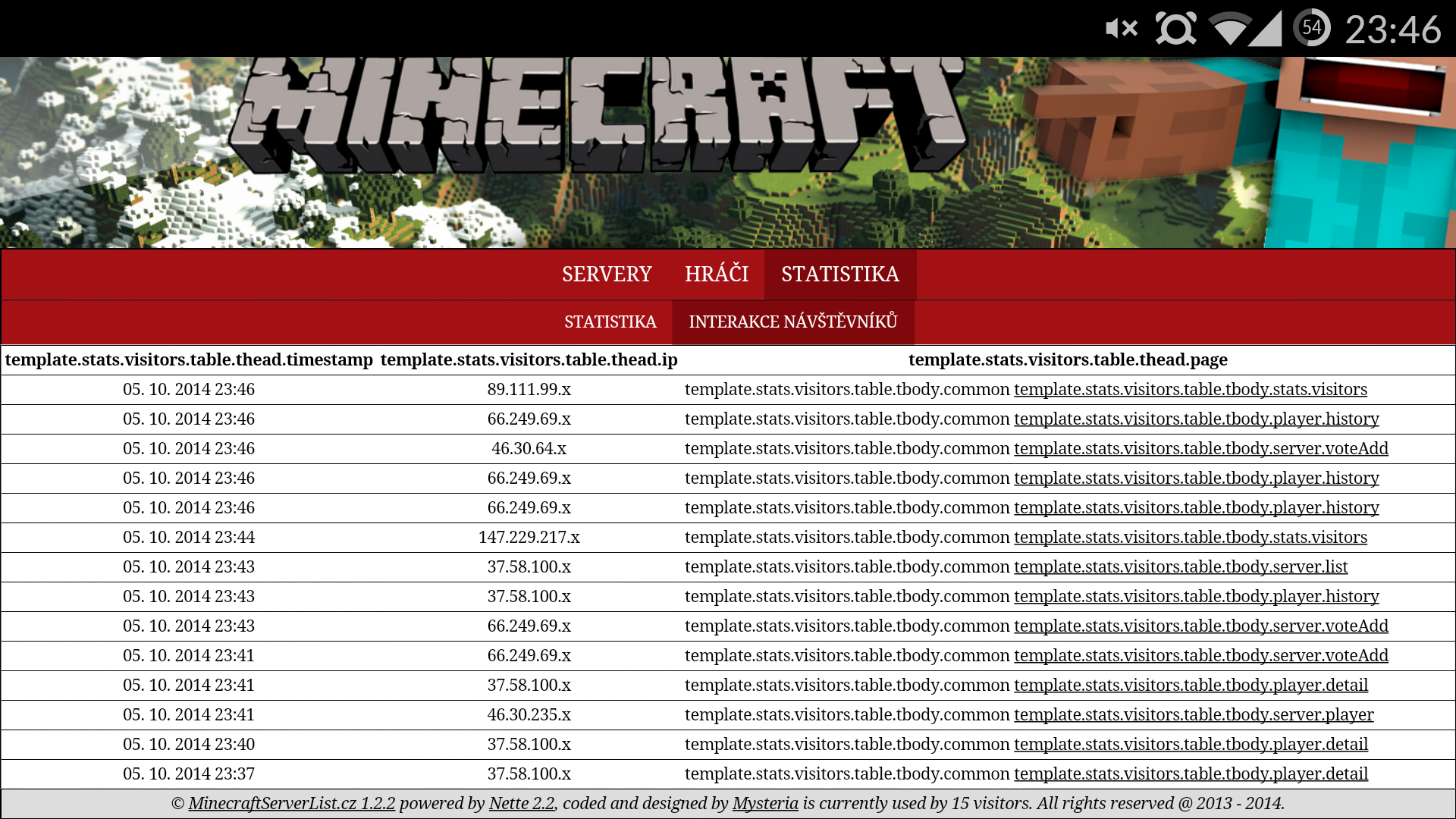Click the page column header
The height and width of the screenshot is (819, 1456).
1068,359
